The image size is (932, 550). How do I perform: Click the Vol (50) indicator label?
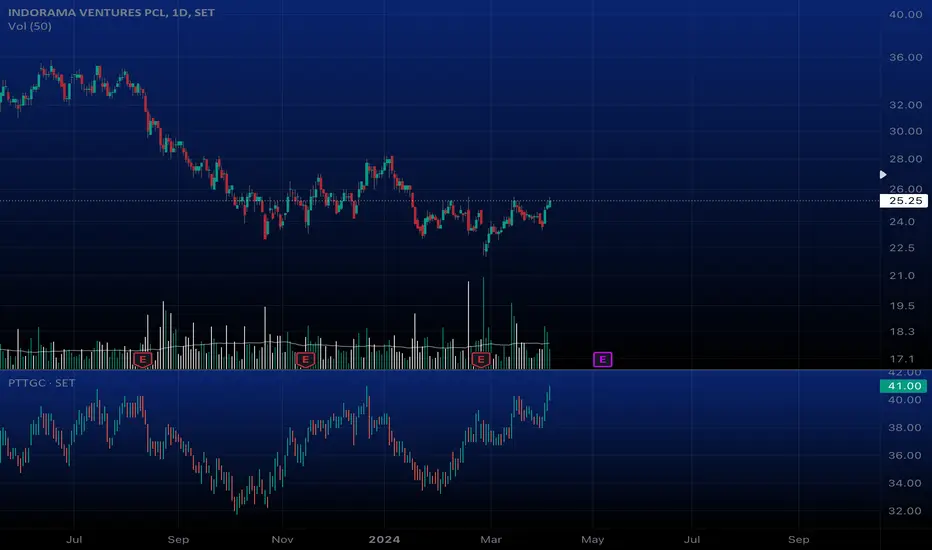tap(30, 26)
